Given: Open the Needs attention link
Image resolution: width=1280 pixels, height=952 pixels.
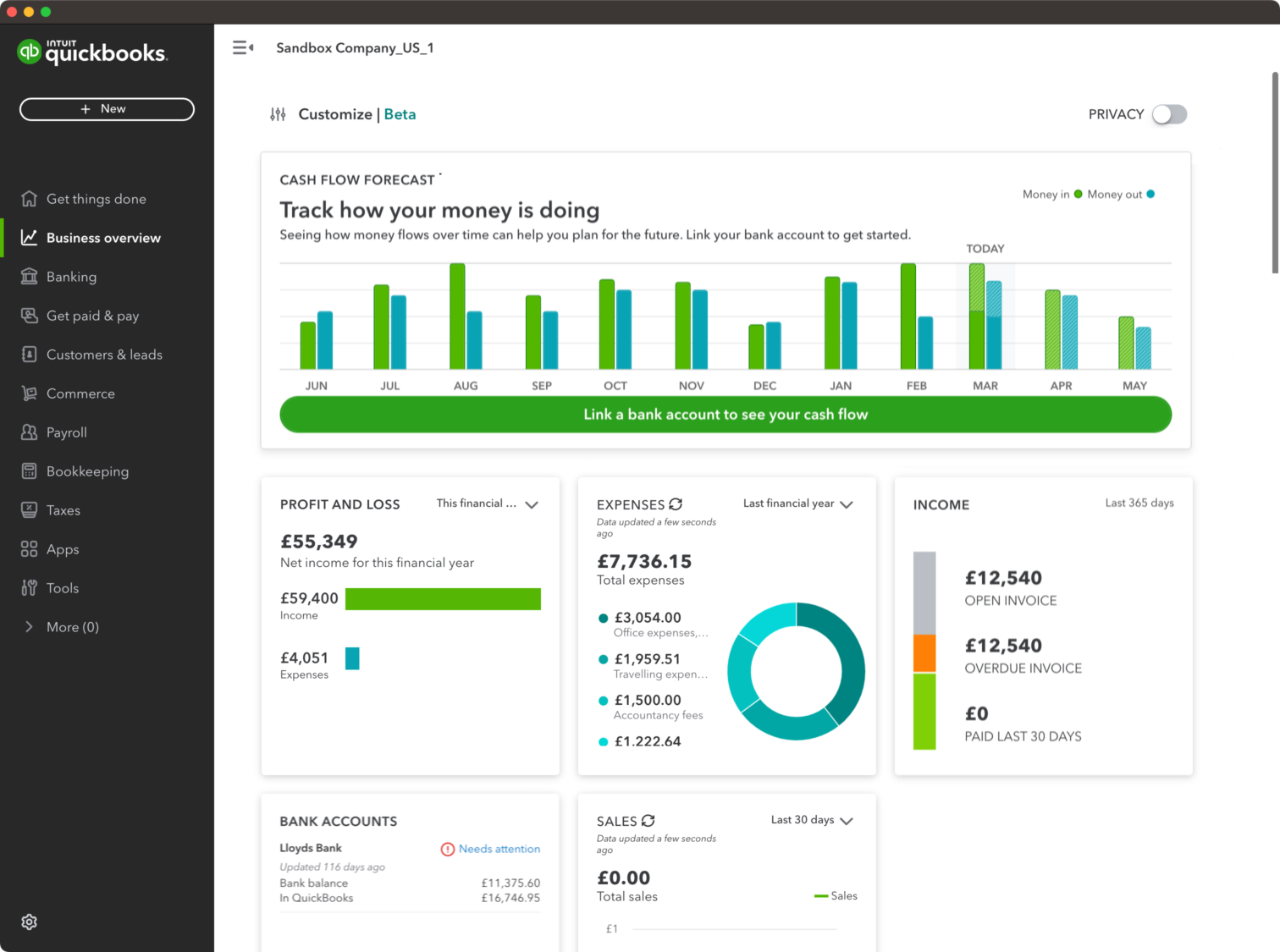Looking at the screenshot, I should coord(499,849).
